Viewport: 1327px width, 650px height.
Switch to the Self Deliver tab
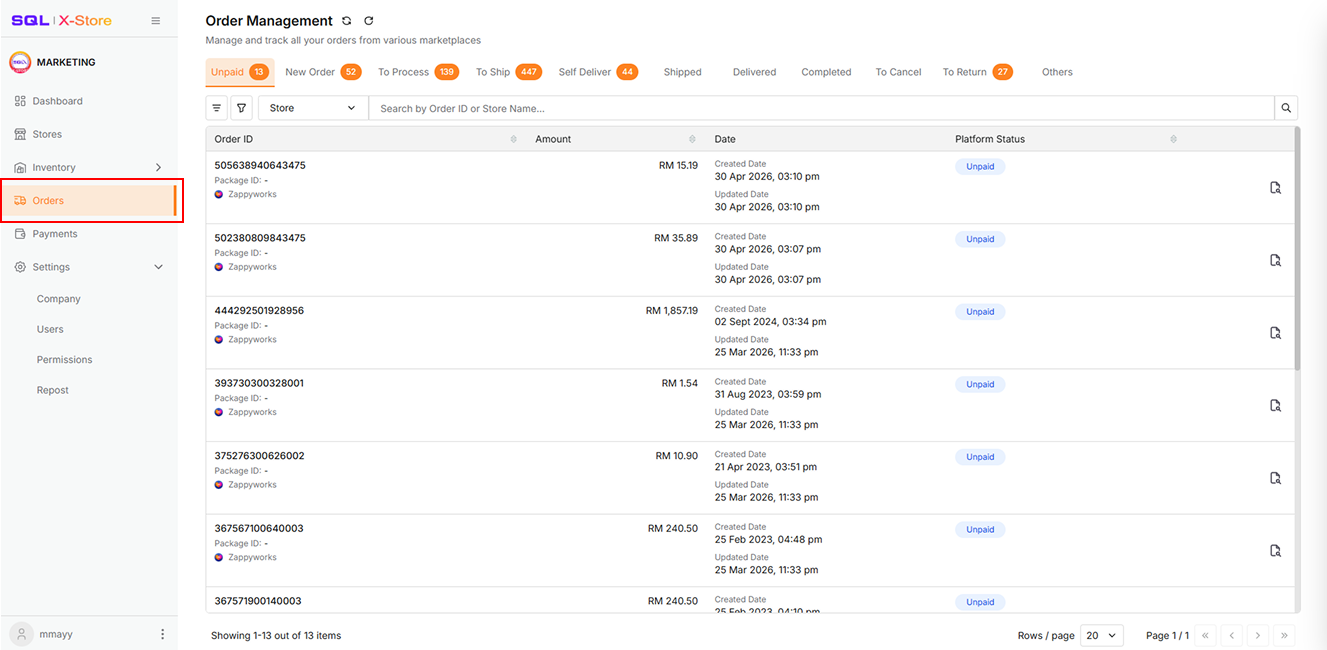[598, 72]
